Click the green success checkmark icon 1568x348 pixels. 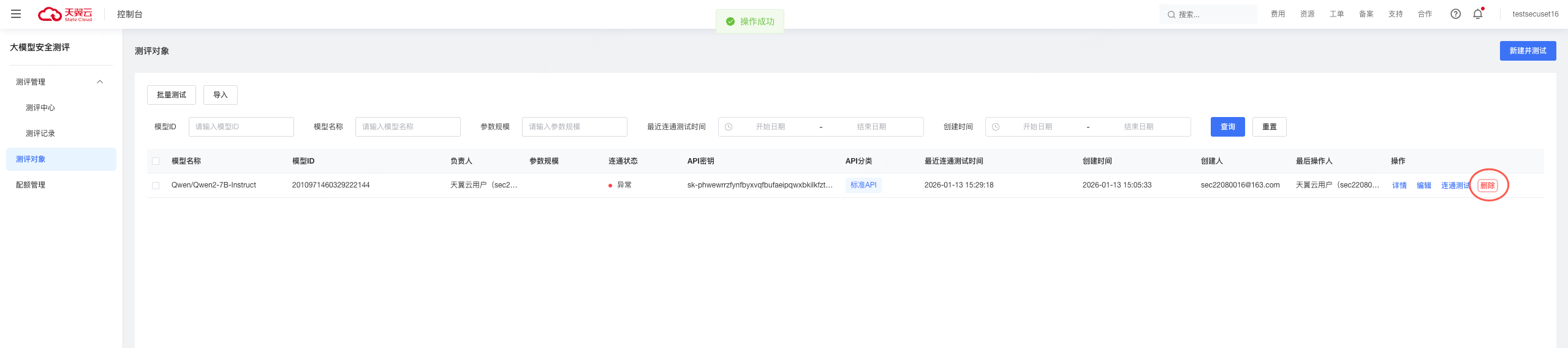pos(730,21)
